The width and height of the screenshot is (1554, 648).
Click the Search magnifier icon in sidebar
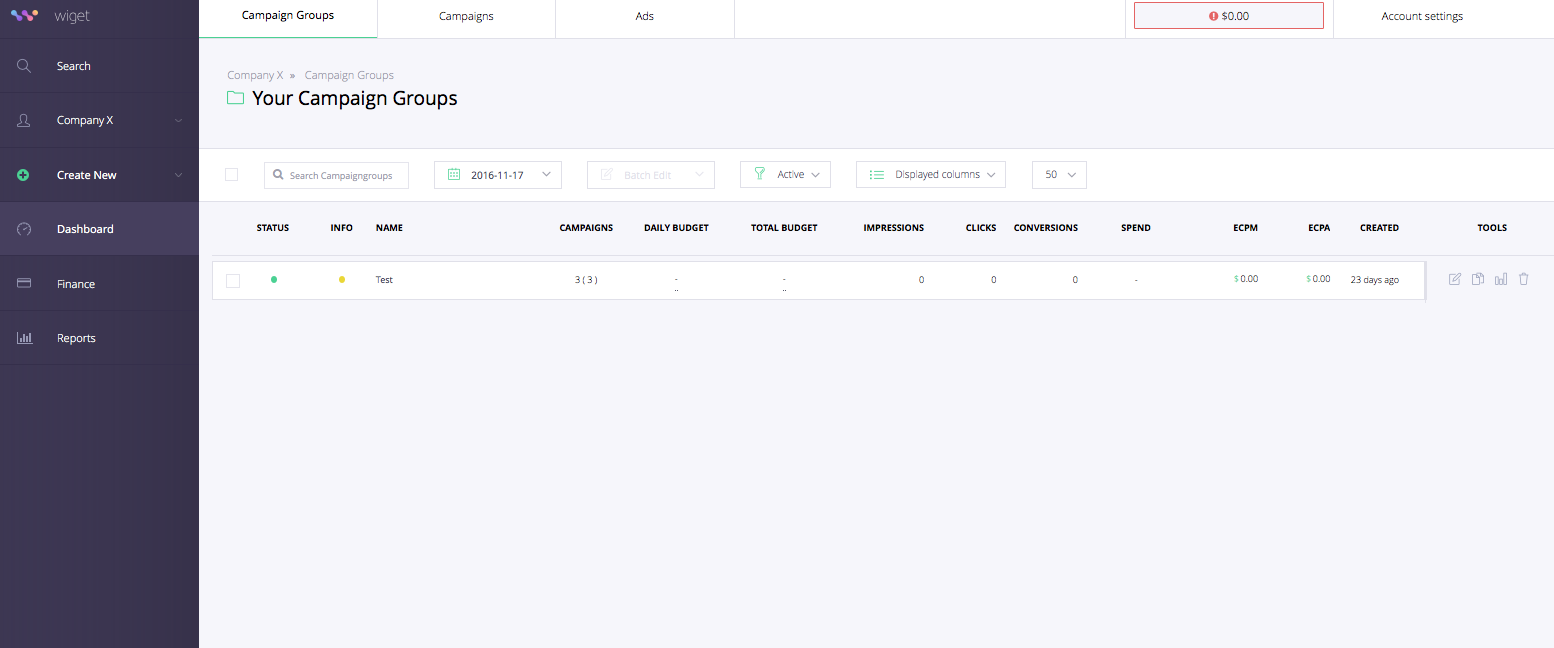[x=24, y=66]
